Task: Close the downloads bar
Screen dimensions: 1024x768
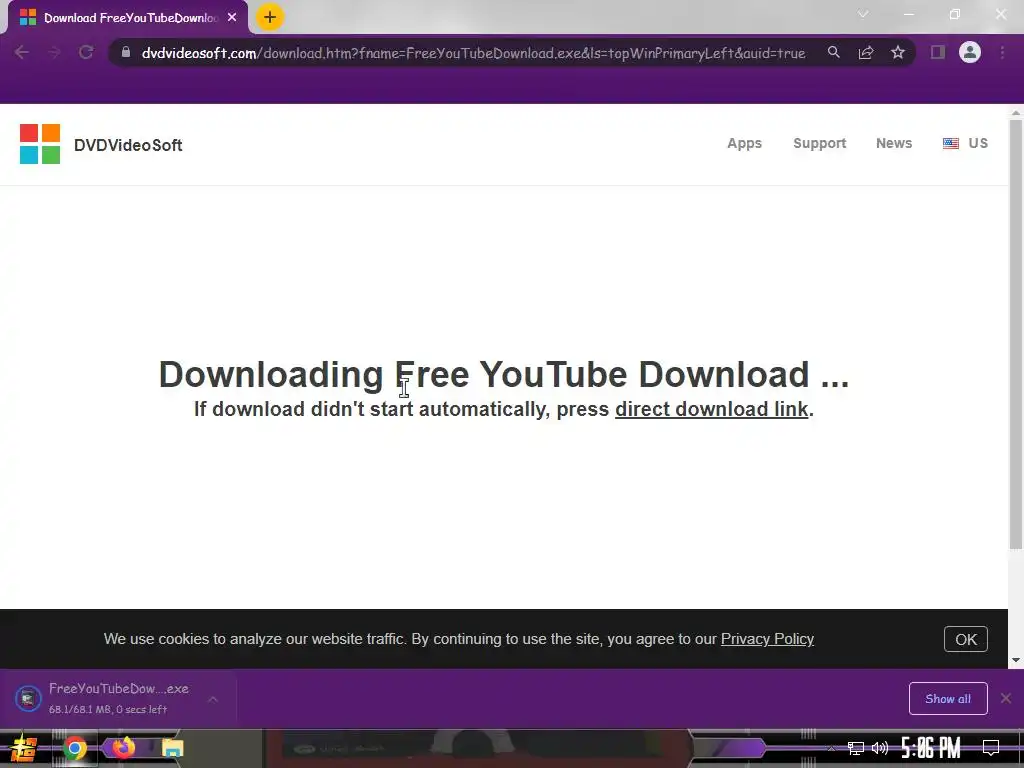Action: tap(1006, 699)
